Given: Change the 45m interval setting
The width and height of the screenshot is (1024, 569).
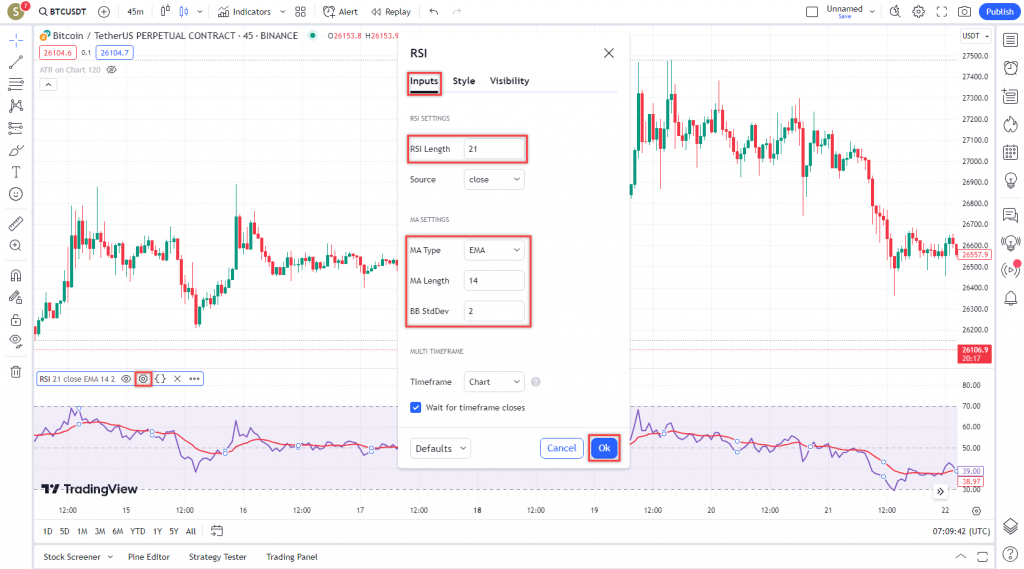Looking at the screenshot, I should point(135,12).
